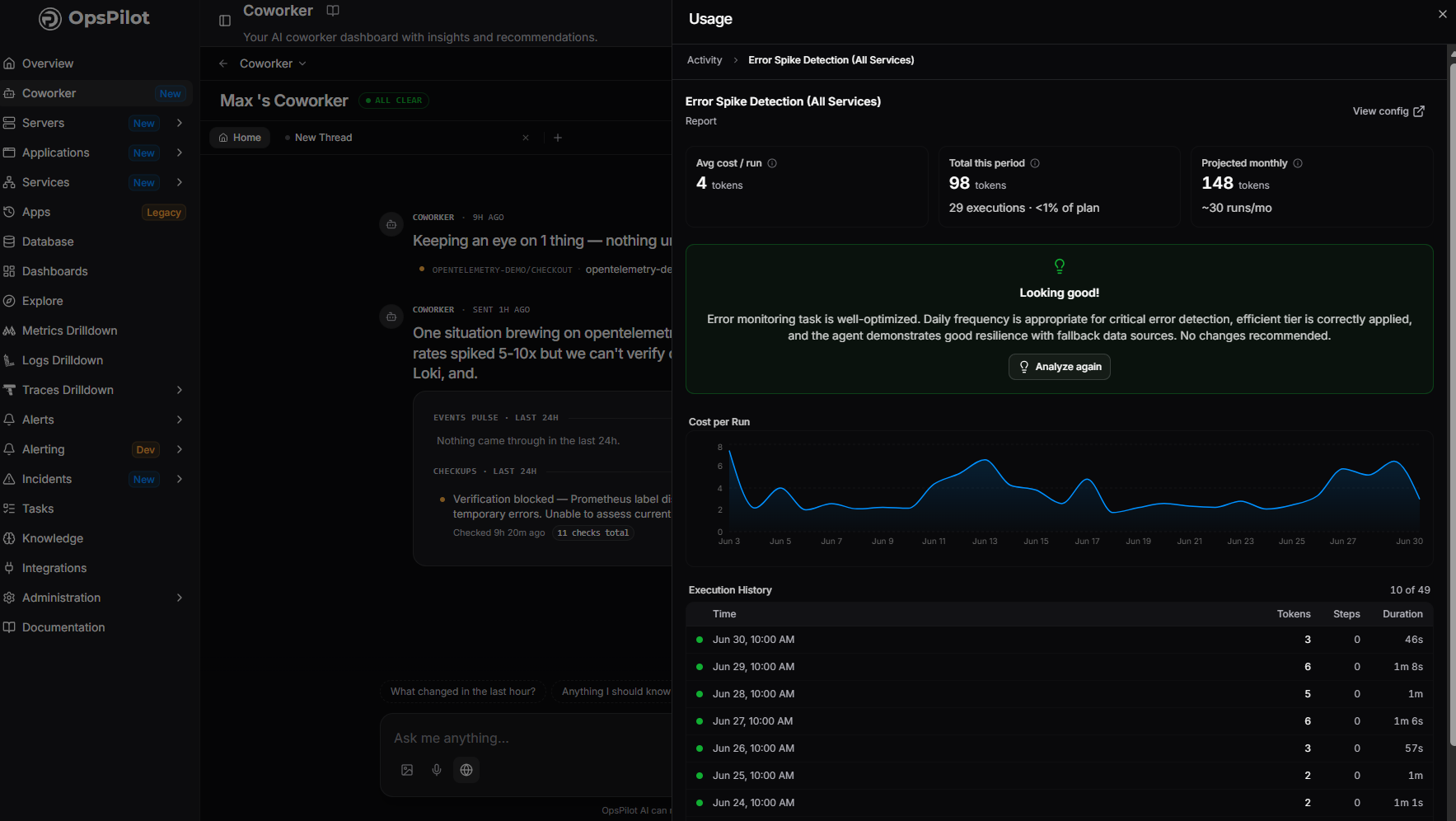Viewport: 1456px width, 821px height.
Task: Open the Coworker docs book icon
Action: pos(333,11)
